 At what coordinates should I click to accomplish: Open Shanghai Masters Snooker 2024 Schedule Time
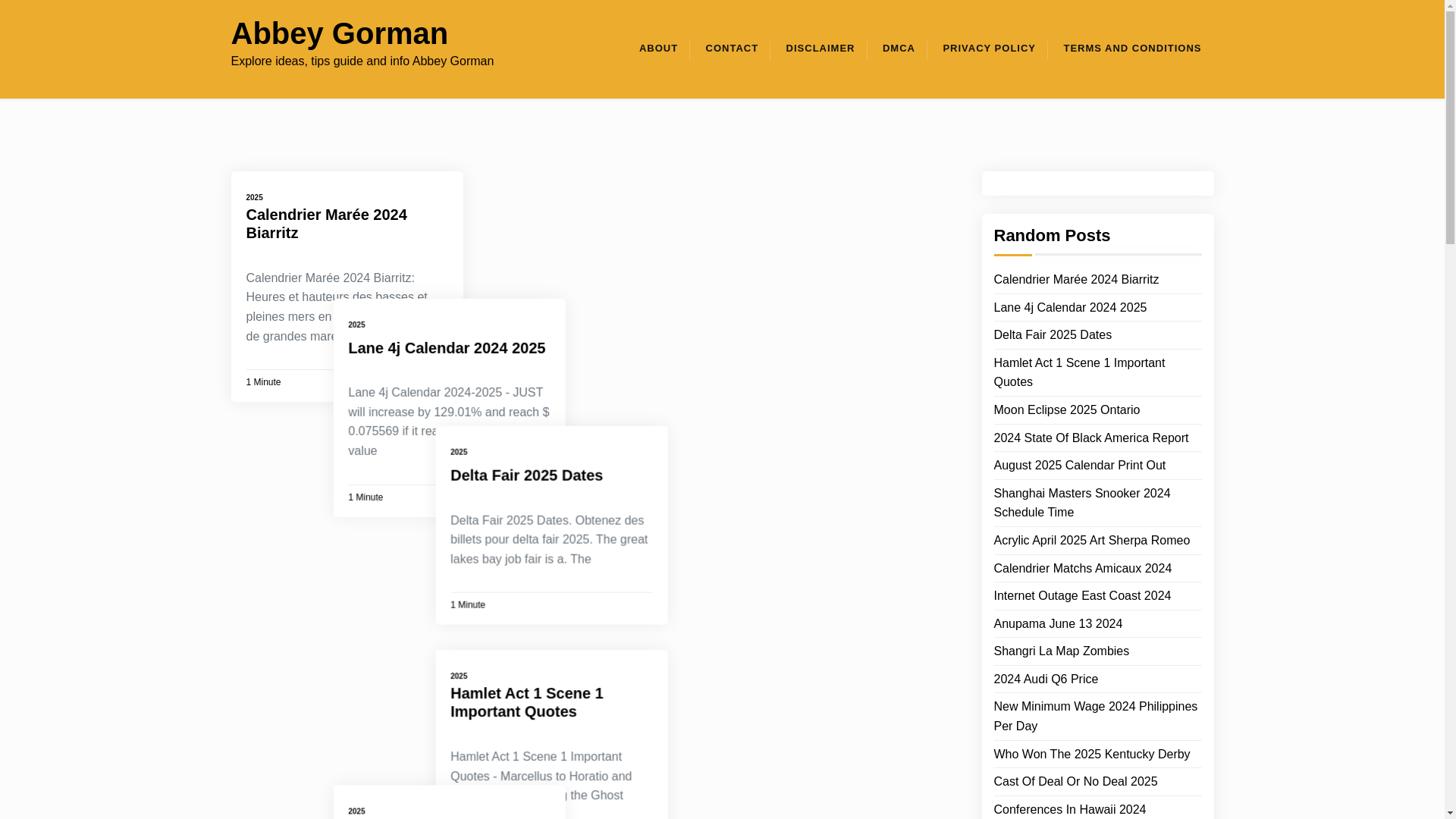click(x=1081, y=503)
